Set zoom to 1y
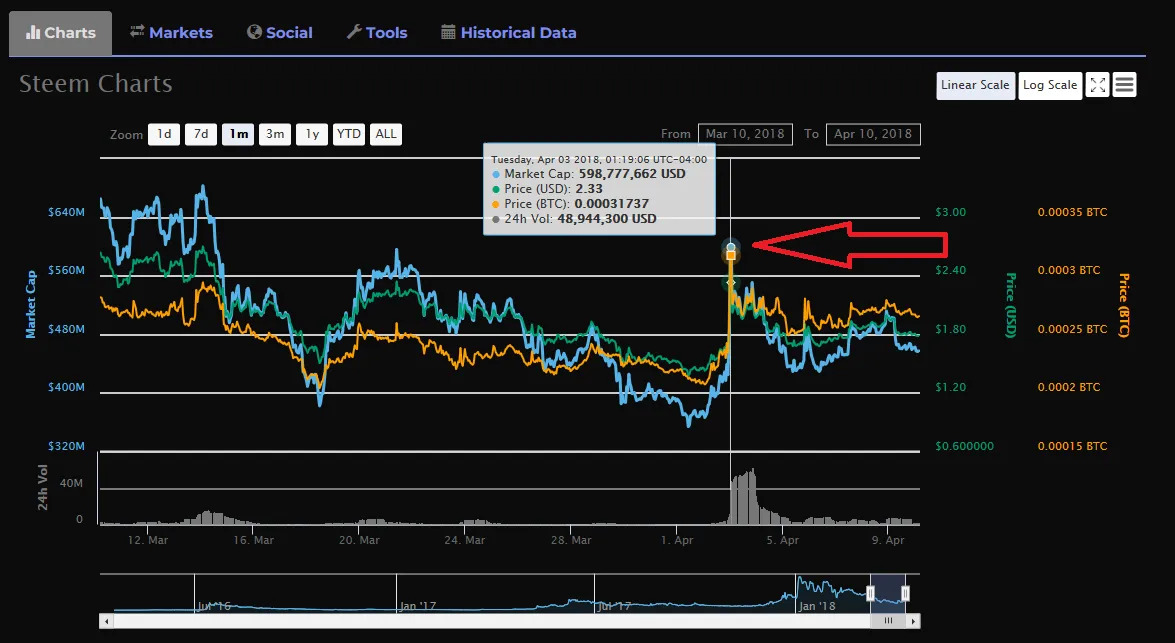Image resolution: width=1175 pixels, height=643 pixels. click(x=312, y=134)
